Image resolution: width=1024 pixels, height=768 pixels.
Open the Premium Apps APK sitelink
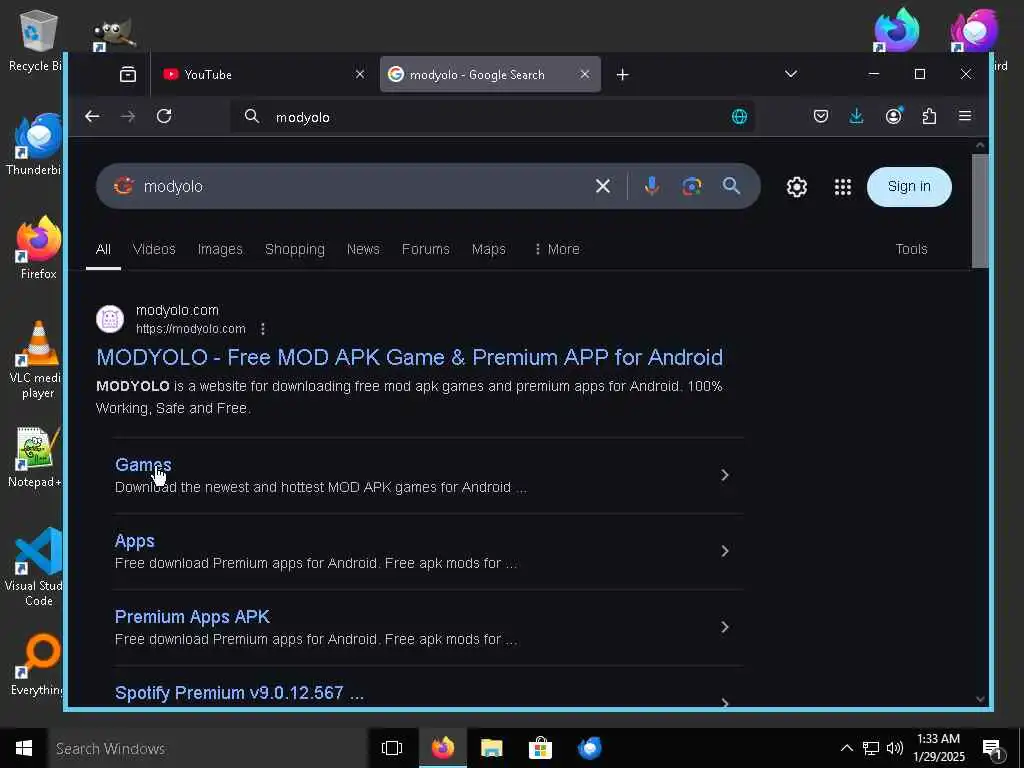(192, 616)
